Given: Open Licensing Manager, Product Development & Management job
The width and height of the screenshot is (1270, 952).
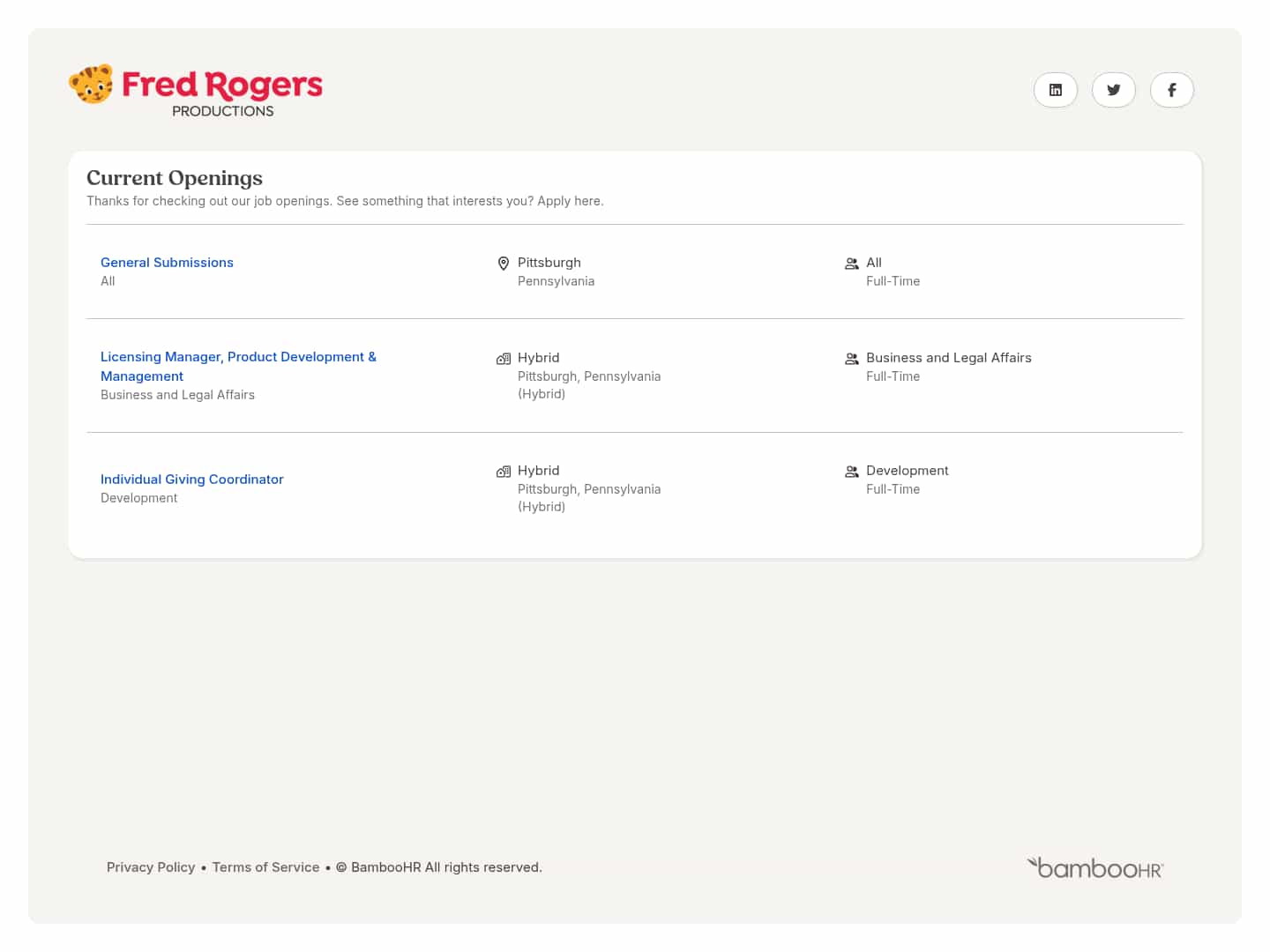Looking at the screenshot, I should [238, 367].
